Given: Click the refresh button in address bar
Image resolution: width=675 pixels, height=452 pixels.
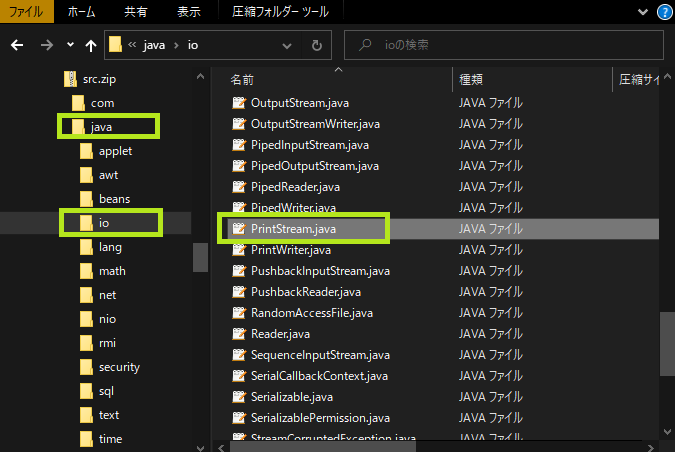Looking at the screenshot, I should point(317,45).
